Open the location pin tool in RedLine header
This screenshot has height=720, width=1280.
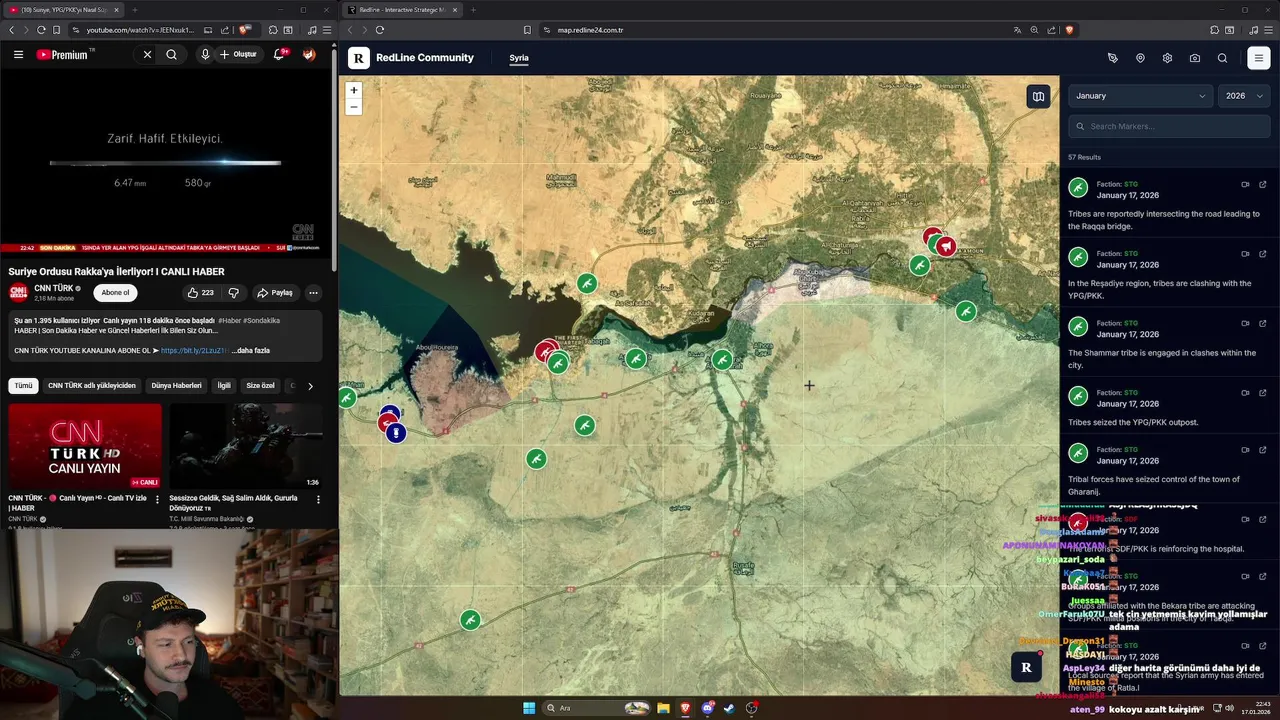tap(1140, 58)
